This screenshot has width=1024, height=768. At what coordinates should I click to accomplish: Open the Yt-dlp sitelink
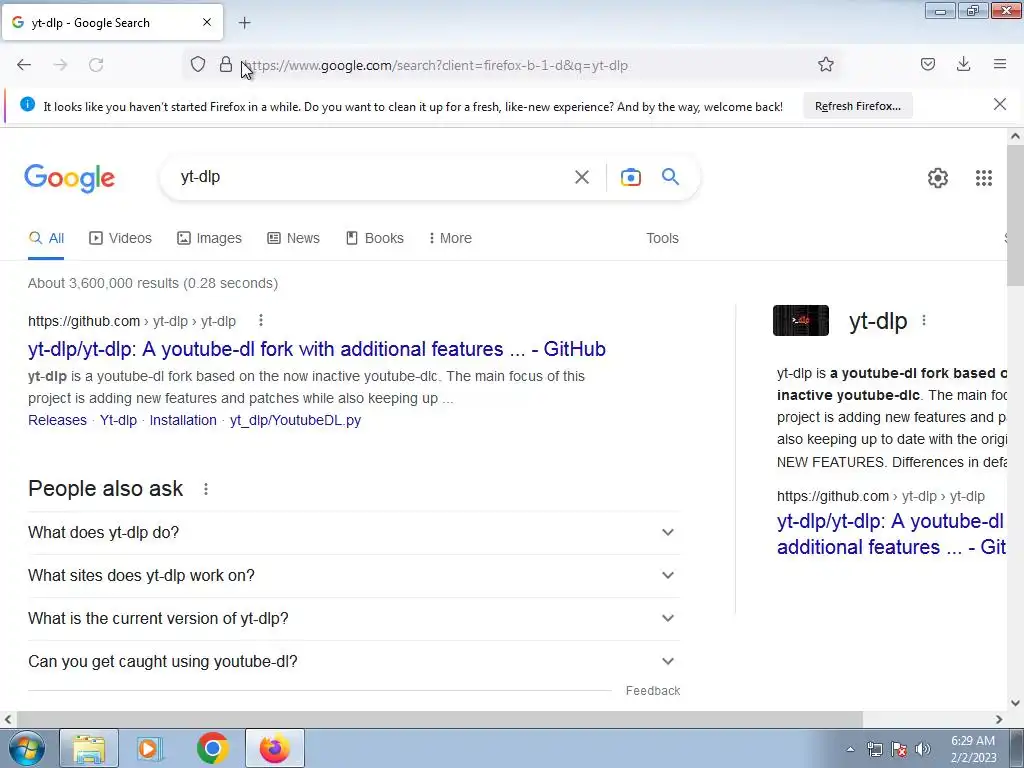[x=118, y=420]
